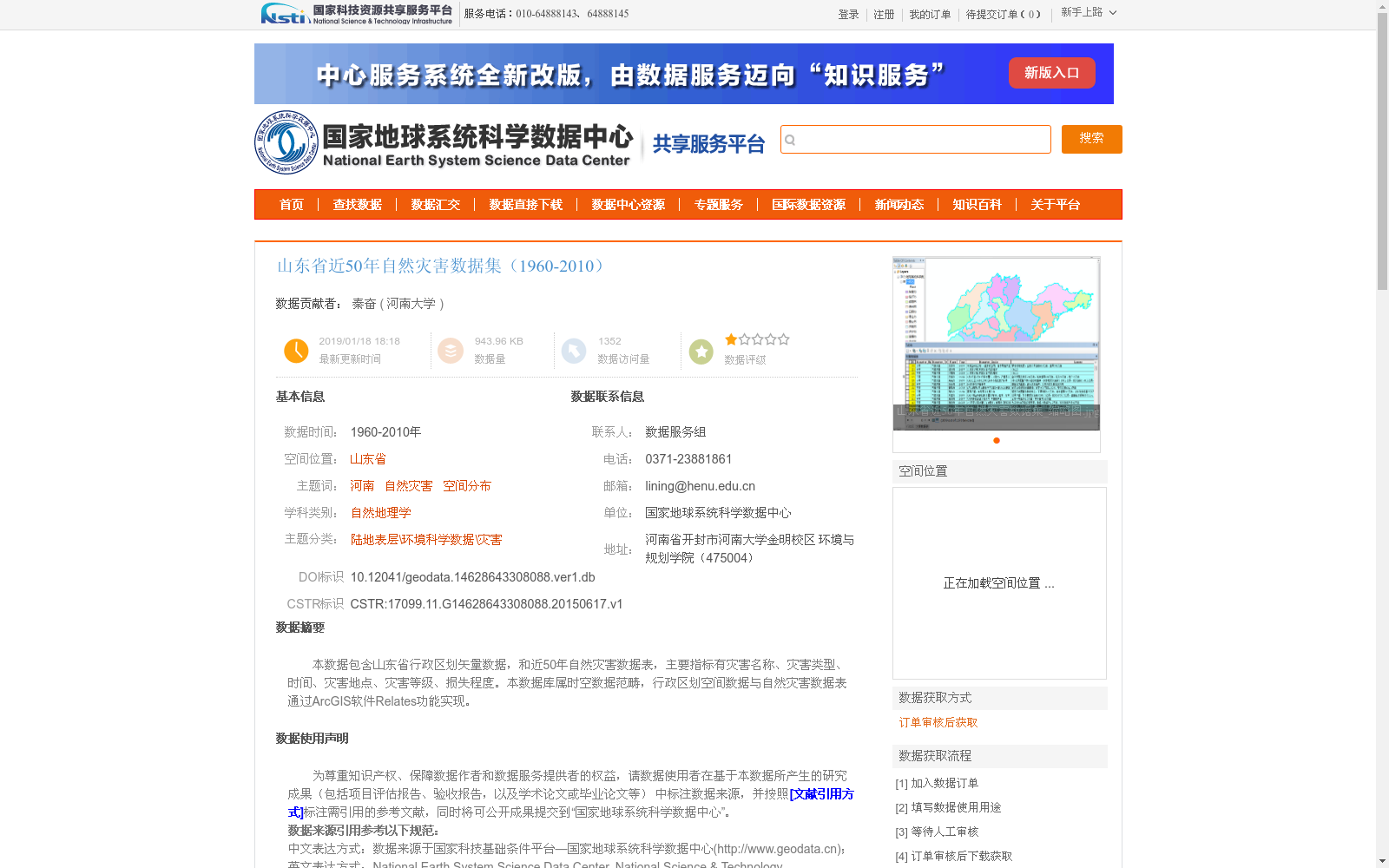
Task: Click the 自然地理学 discipline link
Action: pyautogui.click(x=381, y=513)
